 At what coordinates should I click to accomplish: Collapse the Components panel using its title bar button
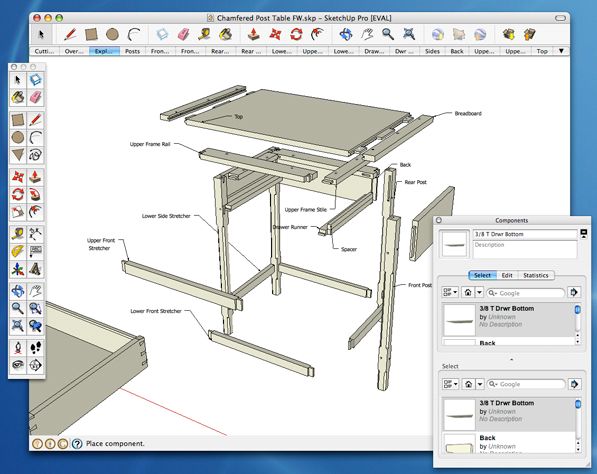coord(439,220)
